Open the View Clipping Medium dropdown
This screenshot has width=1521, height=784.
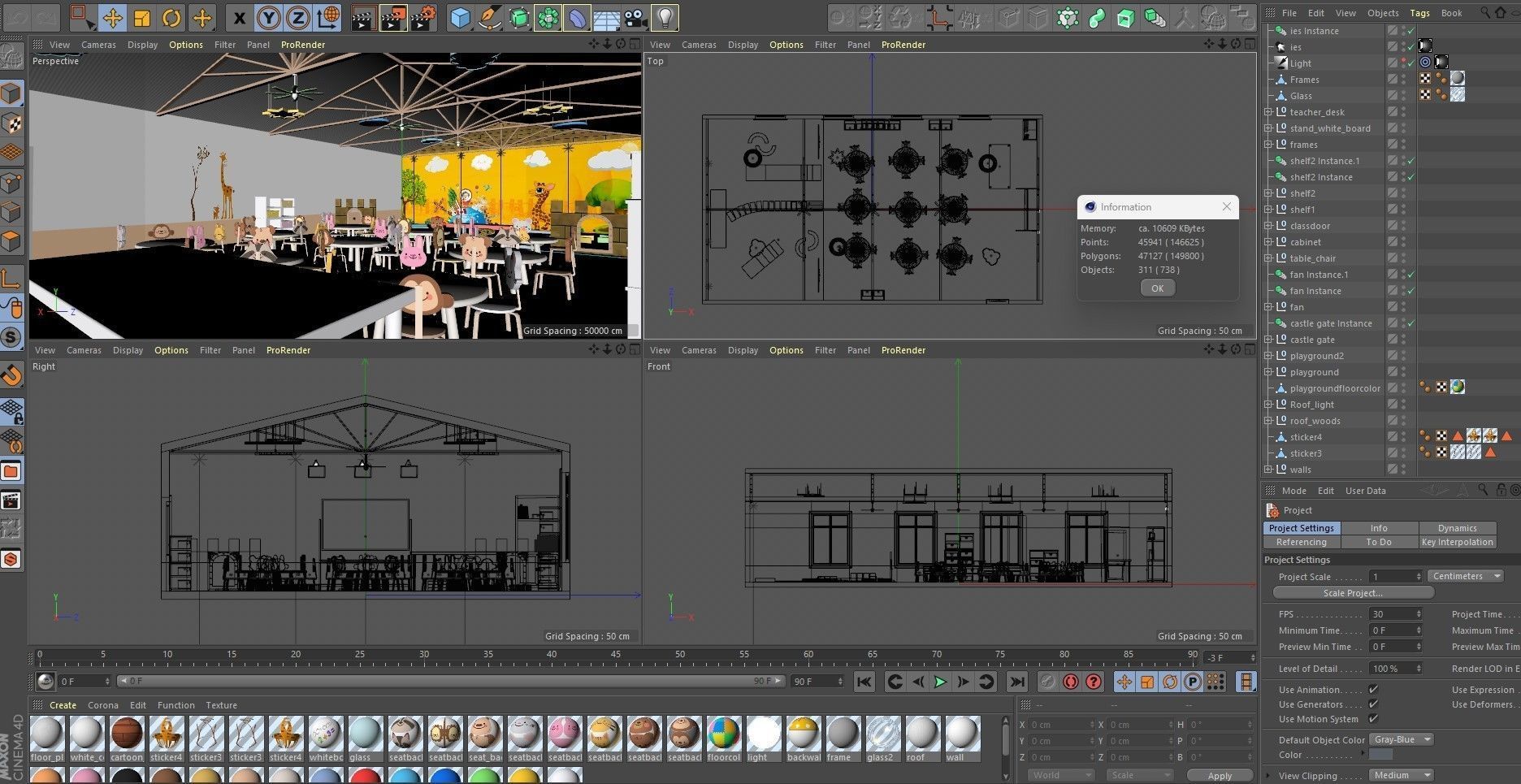point(1402,775)
